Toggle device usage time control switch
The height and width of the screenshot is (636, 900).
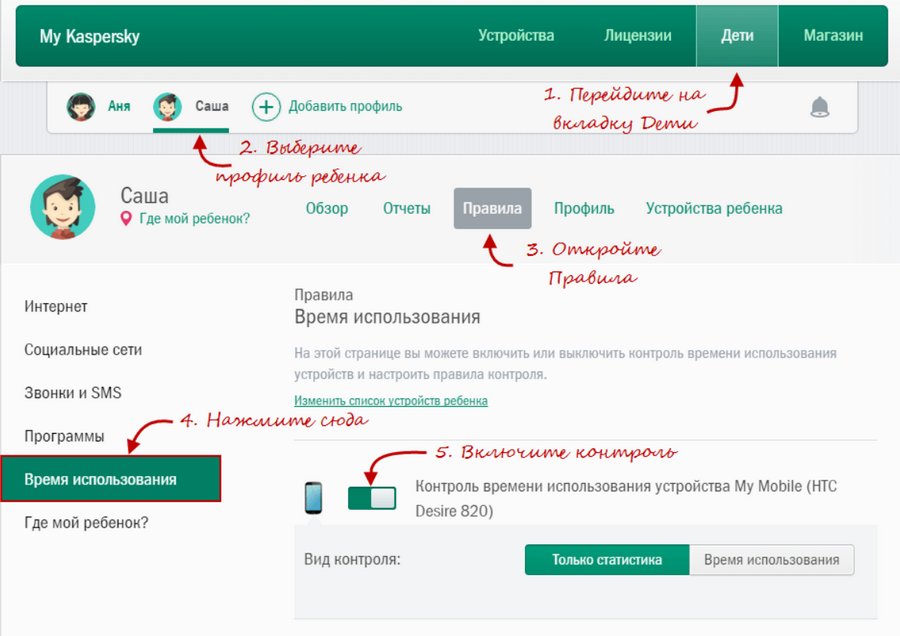pyautogui.click(x=372, y=498)
